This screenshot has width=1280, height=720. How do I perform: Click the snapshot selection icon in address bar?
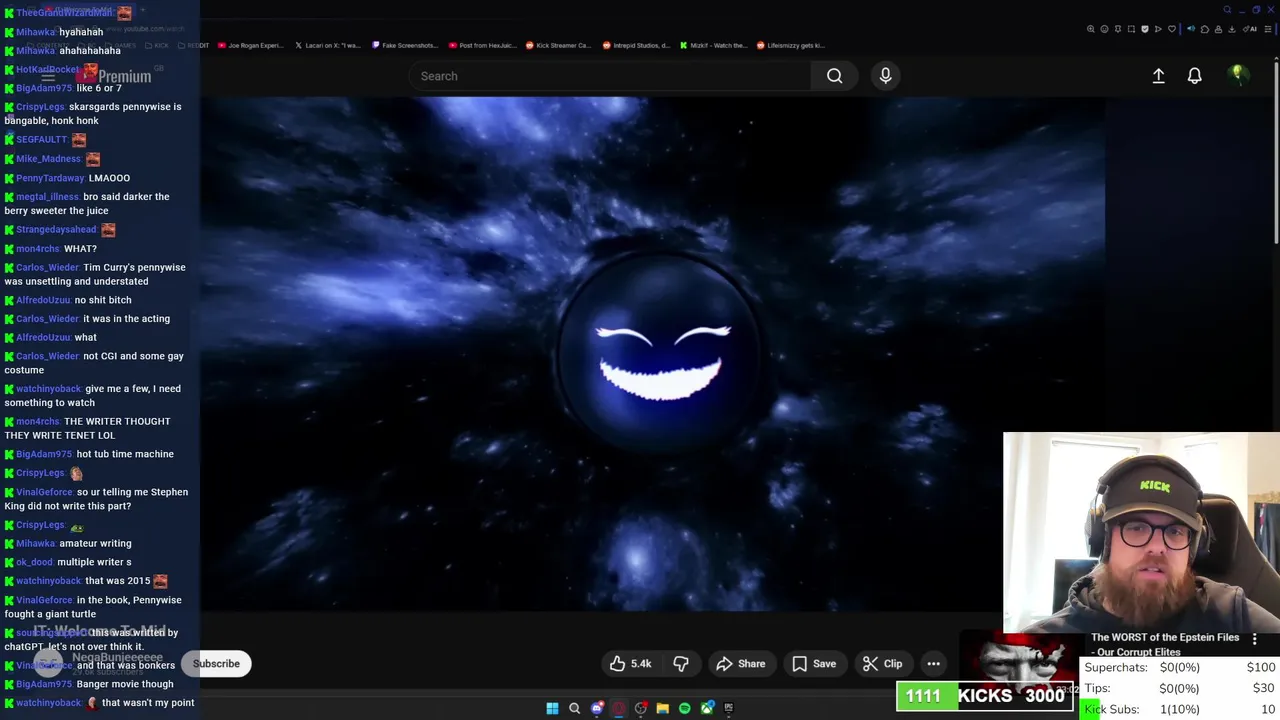pos(1131,29)
